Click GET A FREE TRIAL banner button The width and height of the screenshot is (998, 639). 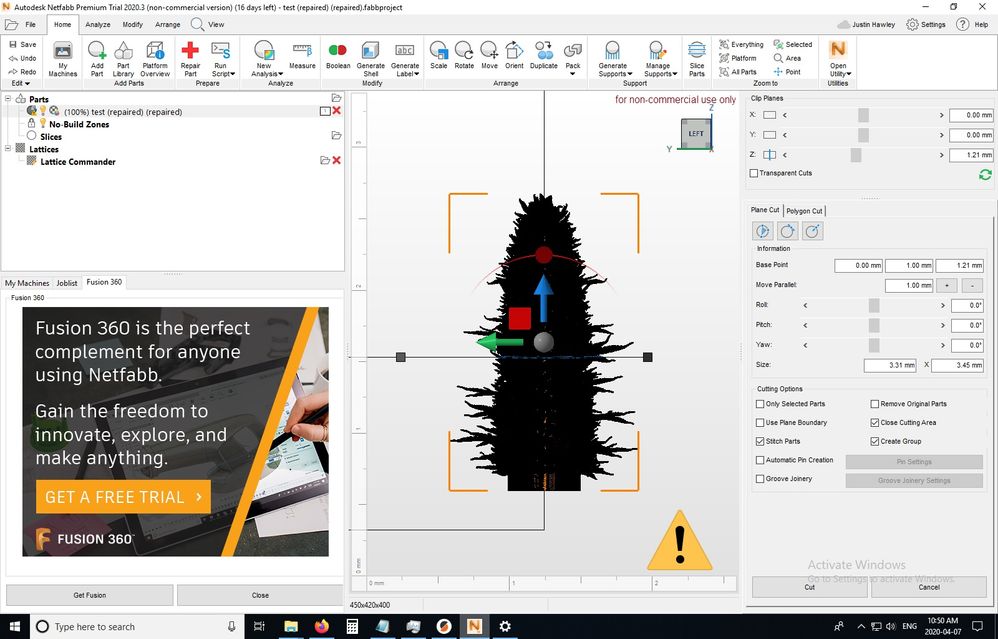tap(123, 497)
